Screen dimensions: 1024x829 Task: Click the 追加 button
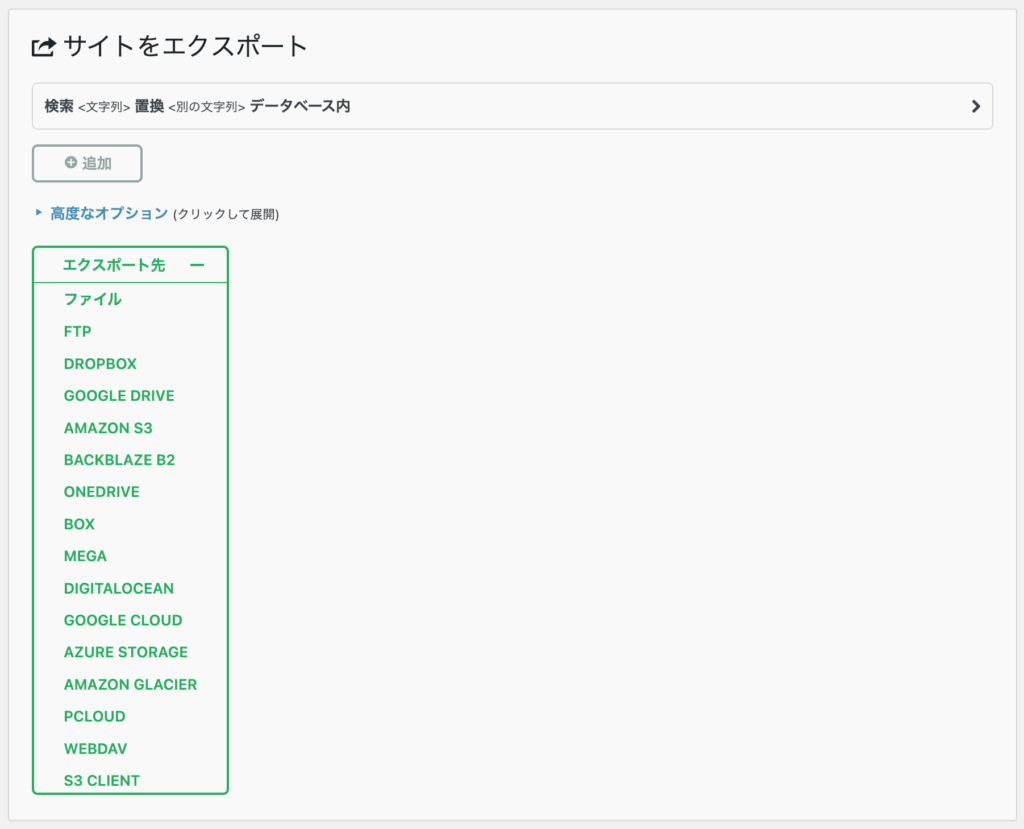coord(87,163)
